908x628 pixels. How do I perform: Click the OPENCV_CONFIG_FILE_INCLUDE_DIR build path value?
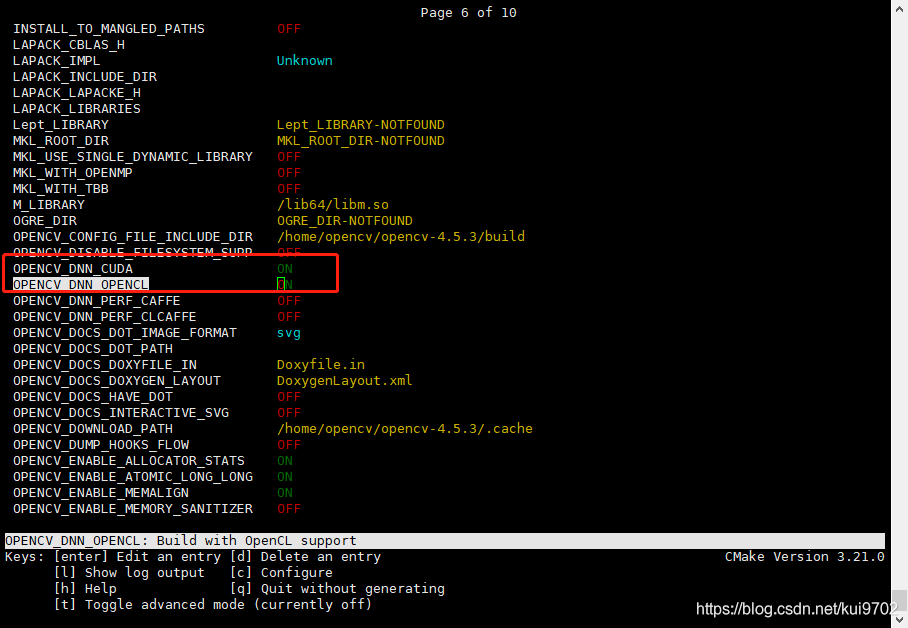(x=401, y=236)
